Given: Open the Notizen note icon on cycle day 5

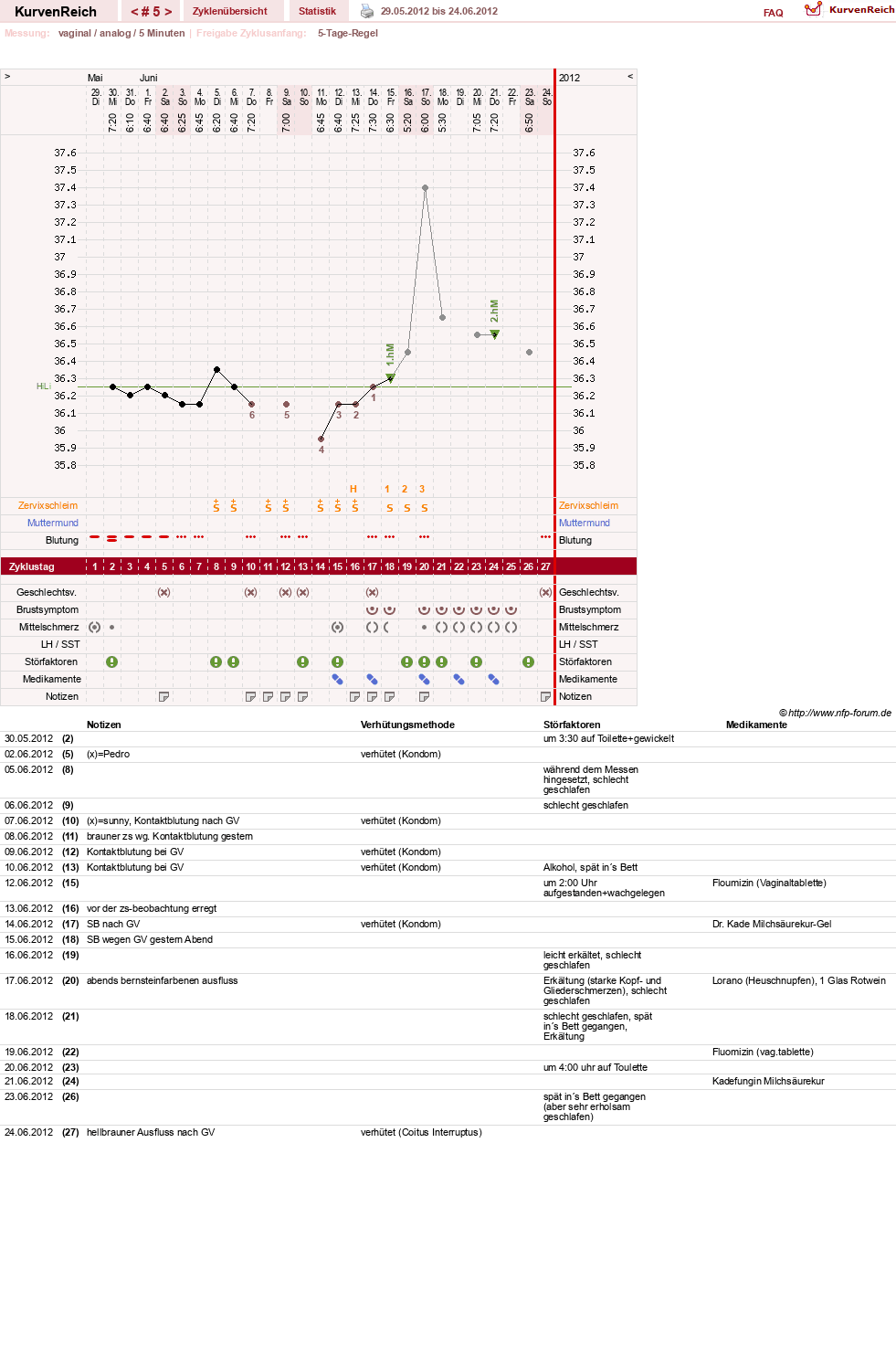Looking at the screenshot, I should pyautogui.click(x=164, y=696).
